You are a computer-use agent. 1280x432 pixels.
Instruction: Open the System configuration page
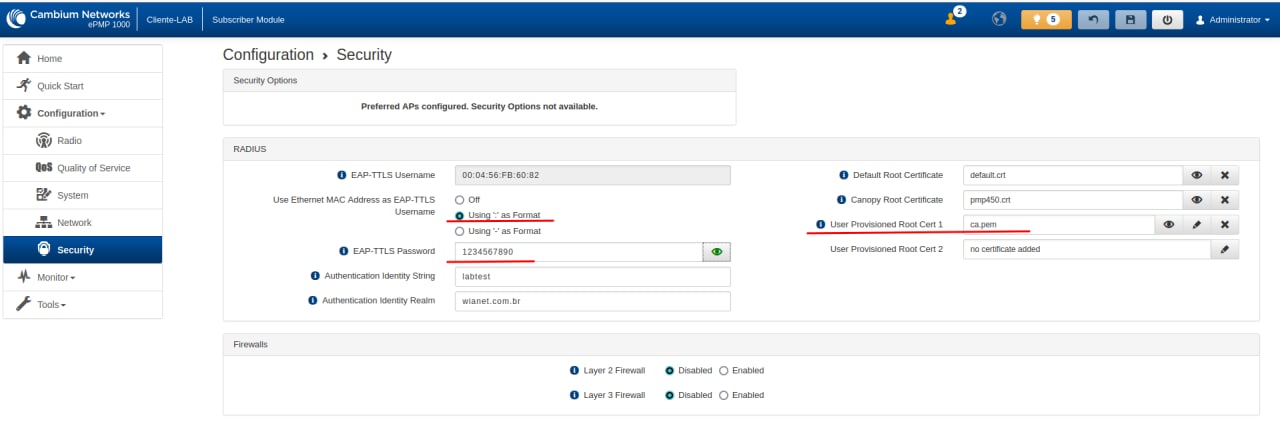tap(83, 195)
